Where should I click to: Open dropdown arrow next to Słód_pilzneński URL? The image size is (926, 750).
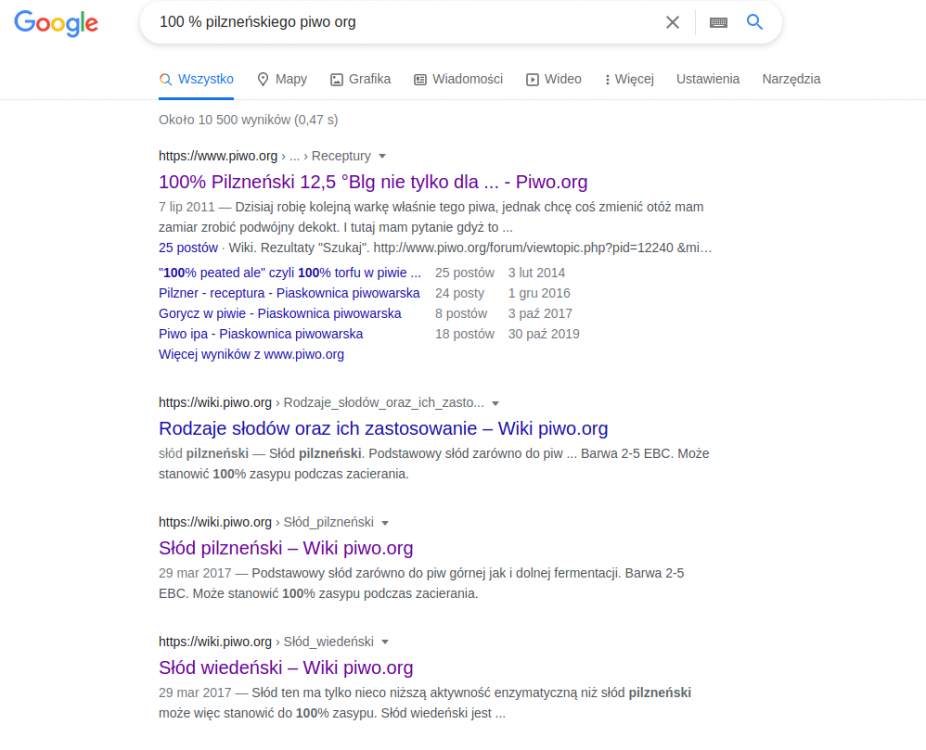[x=385, y=523]
